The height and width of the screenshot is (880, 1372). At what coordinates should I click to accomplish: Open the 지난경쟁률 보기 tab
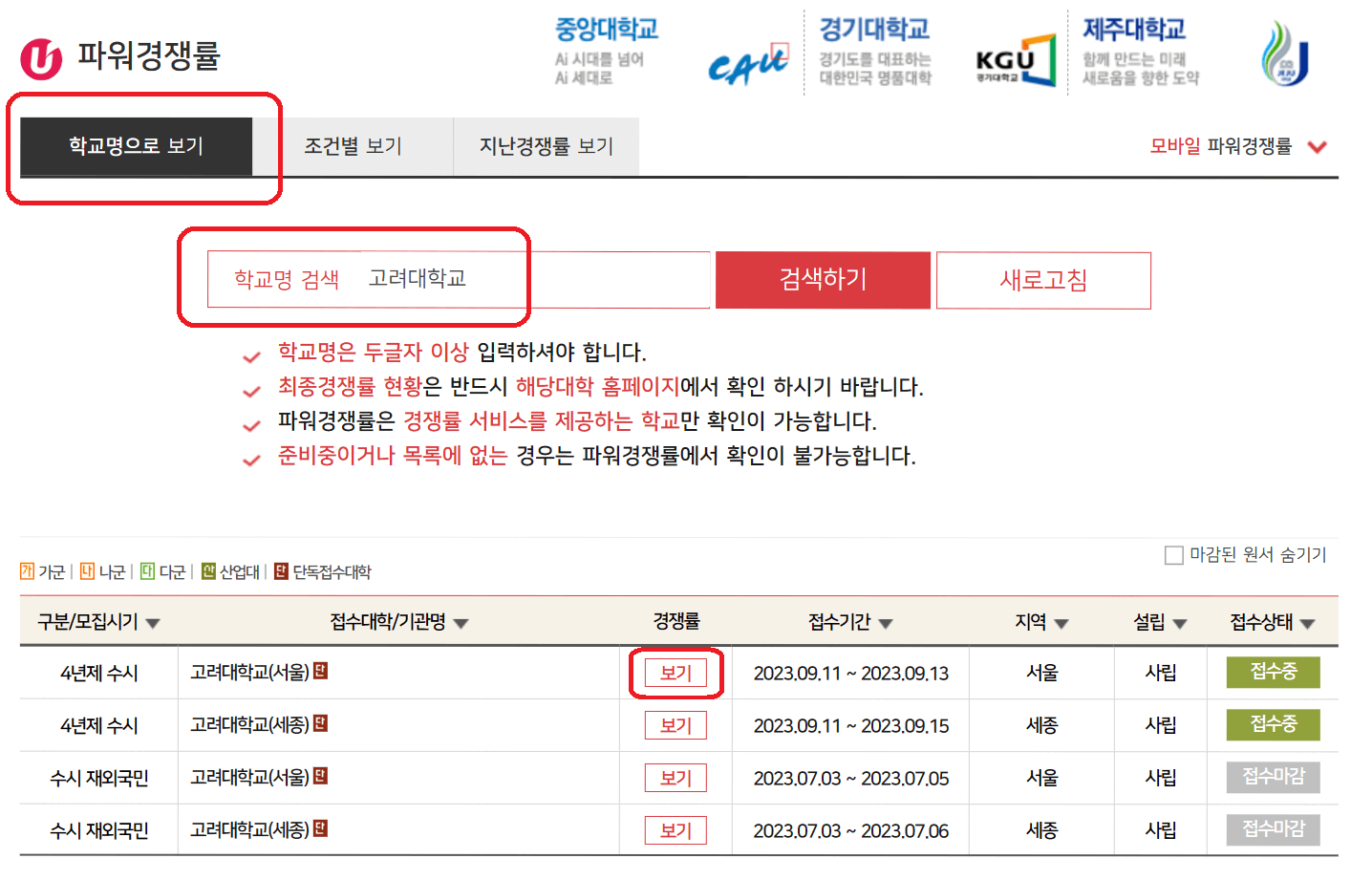(x=546, y=146)
